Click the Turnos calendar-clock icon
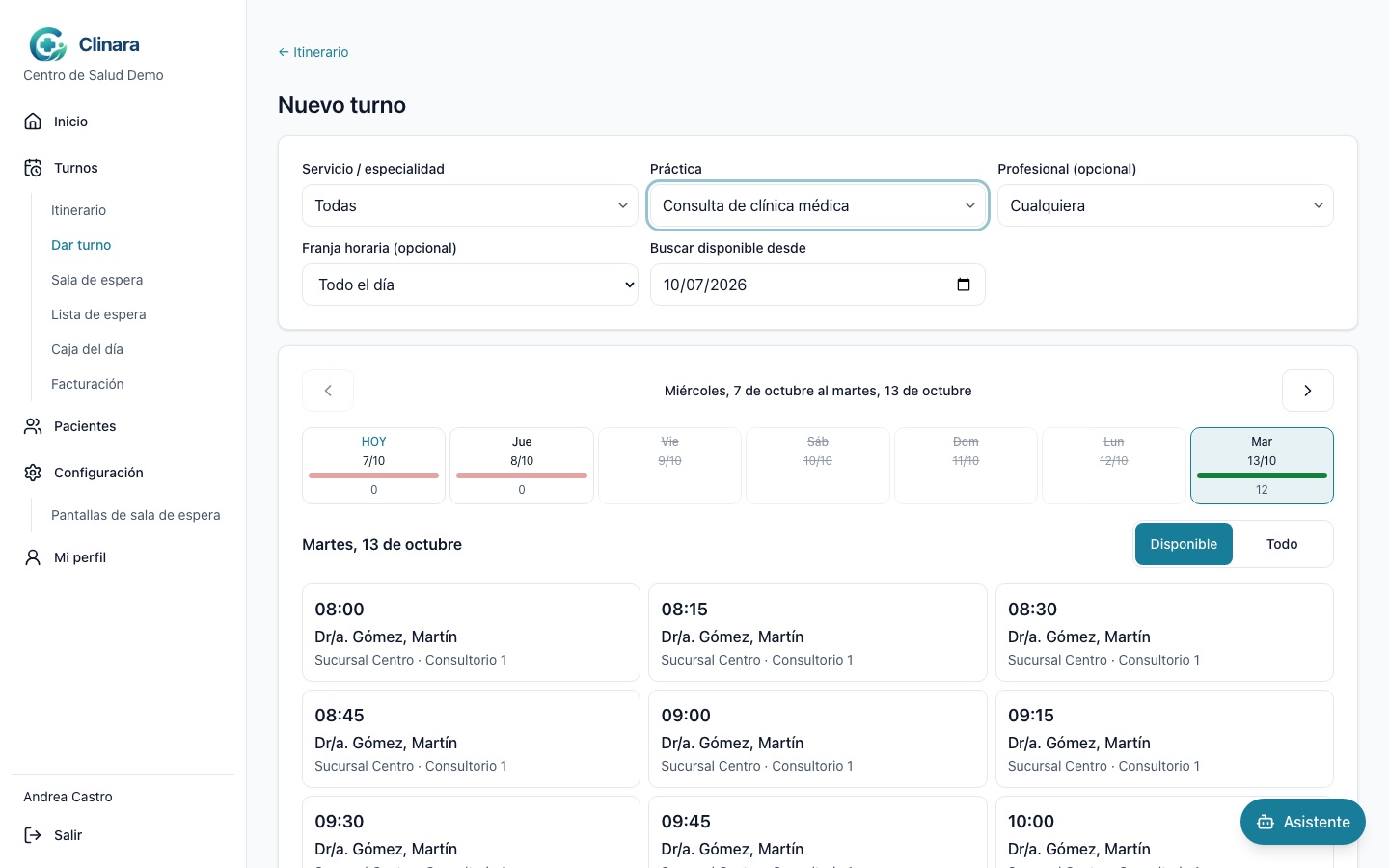The image size is (1389, 868). 33,168
